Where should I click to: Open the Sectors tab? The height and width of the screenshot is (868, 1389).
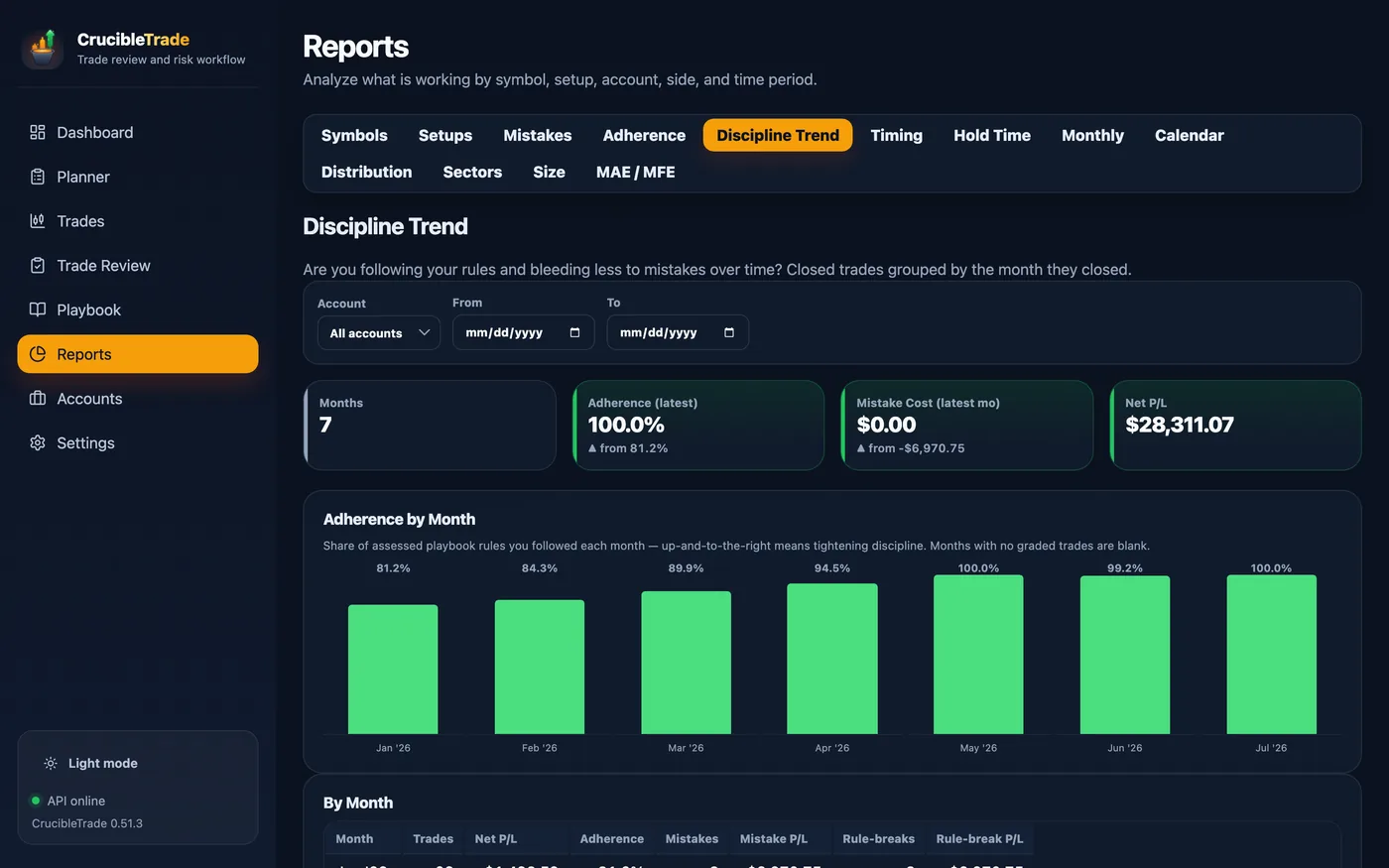click(472, 172)
